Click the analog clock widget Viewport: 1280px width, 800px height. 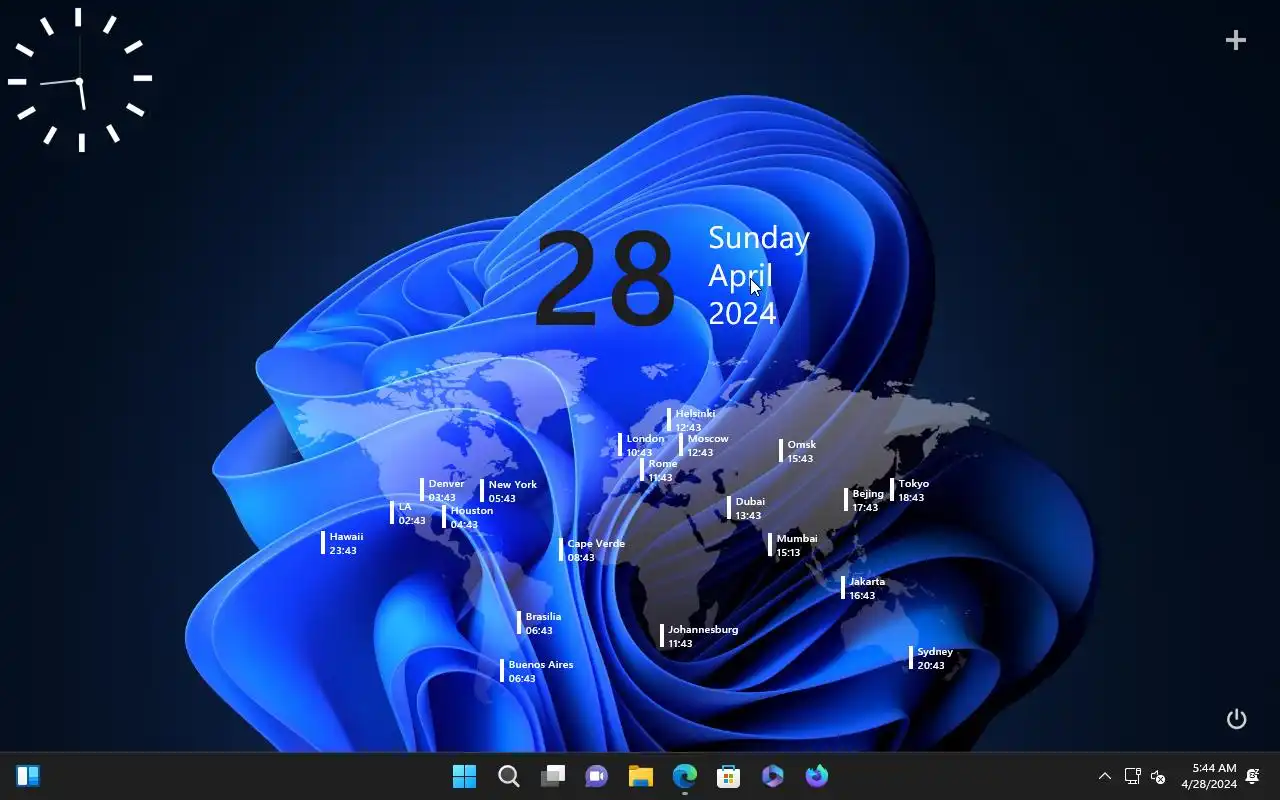pyautogui.click(x=80, y=80)
